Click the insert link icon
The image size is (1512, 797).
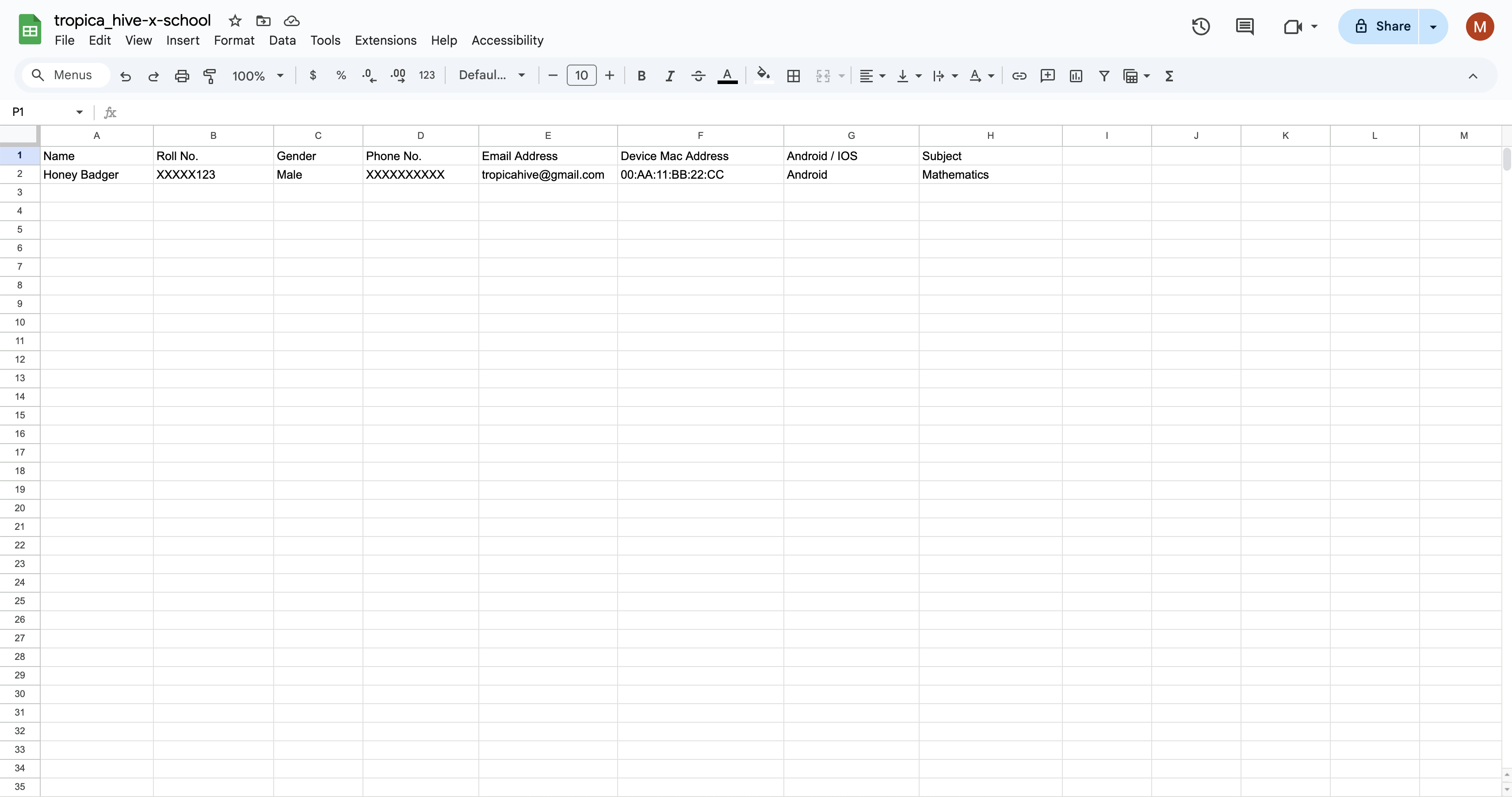coord(1019,76)
